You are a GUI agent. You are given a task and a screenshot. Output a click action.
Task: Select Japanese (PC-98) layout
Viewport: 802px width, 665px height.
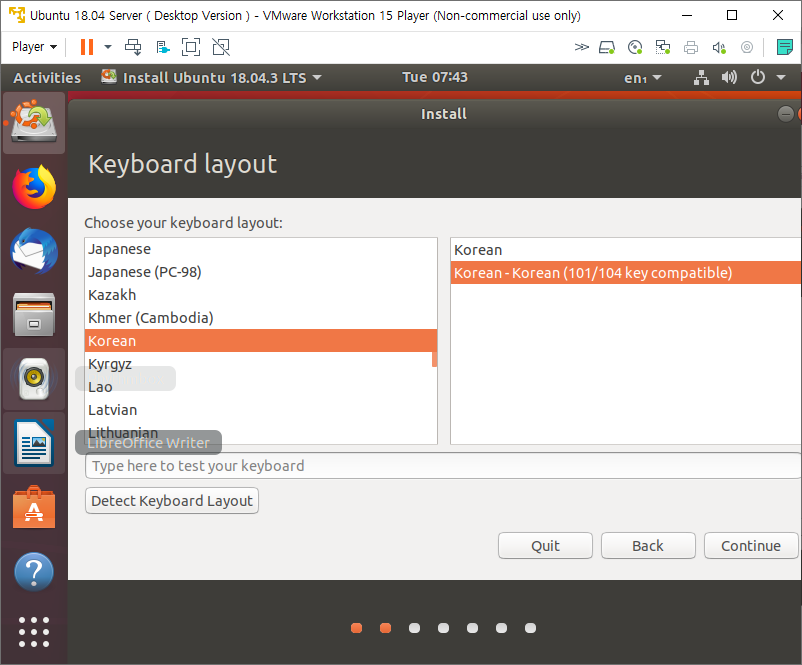pyautogui.click(x=261, y=272)
